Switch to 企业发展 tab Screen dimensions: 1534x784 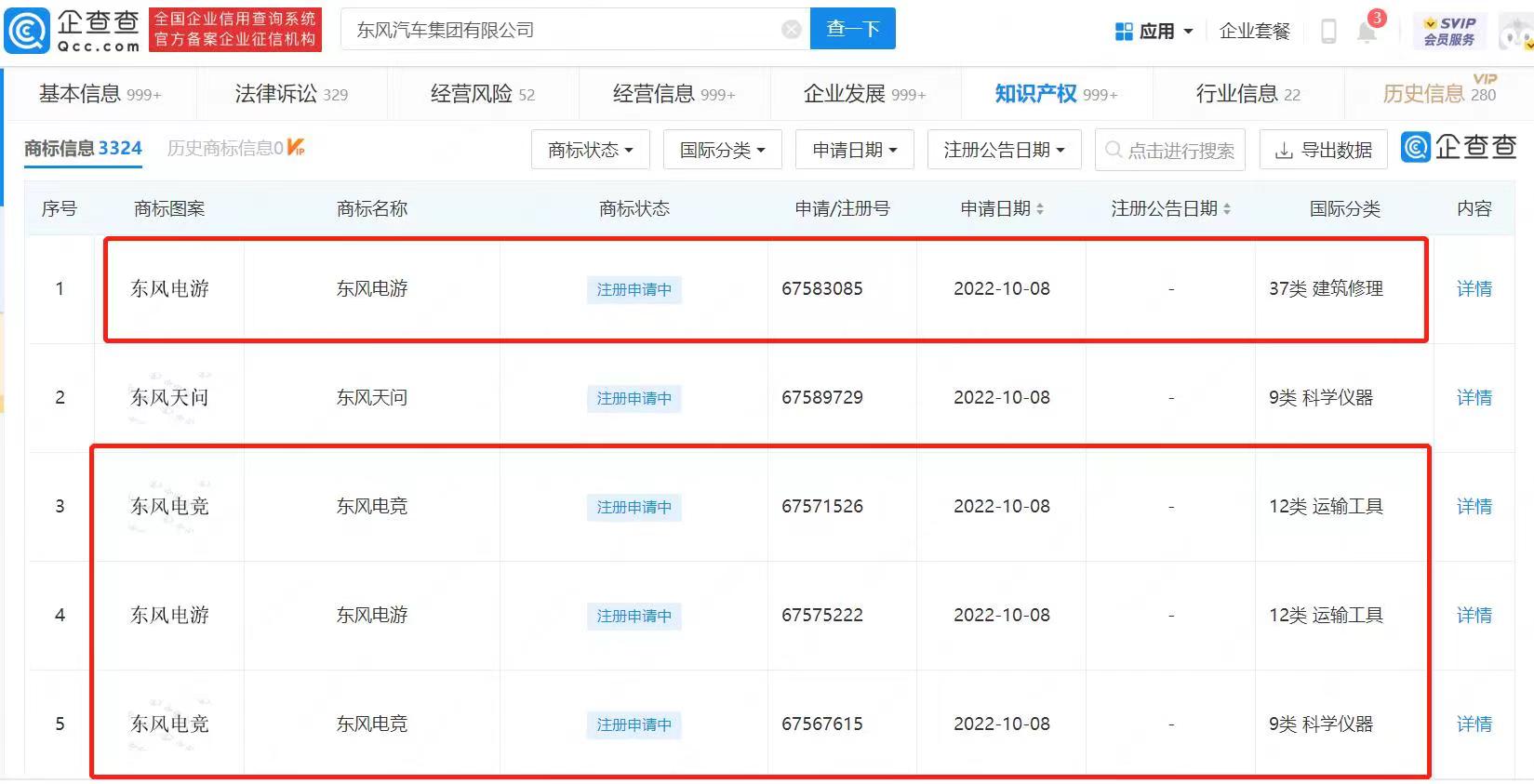point(865,94)
